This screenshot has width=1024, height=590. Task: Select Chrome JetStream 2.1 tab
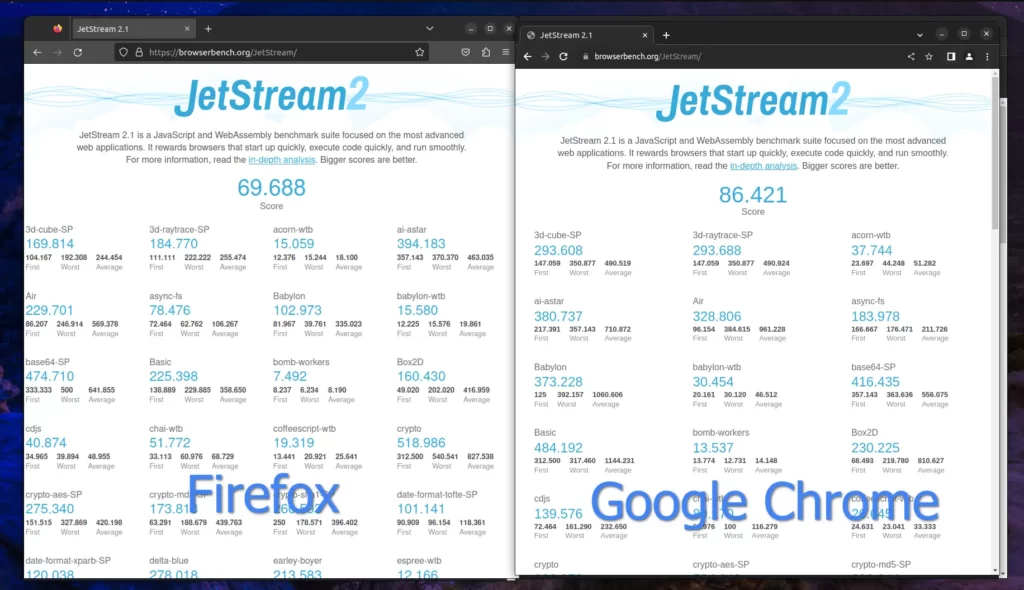(x=588, y=35)
